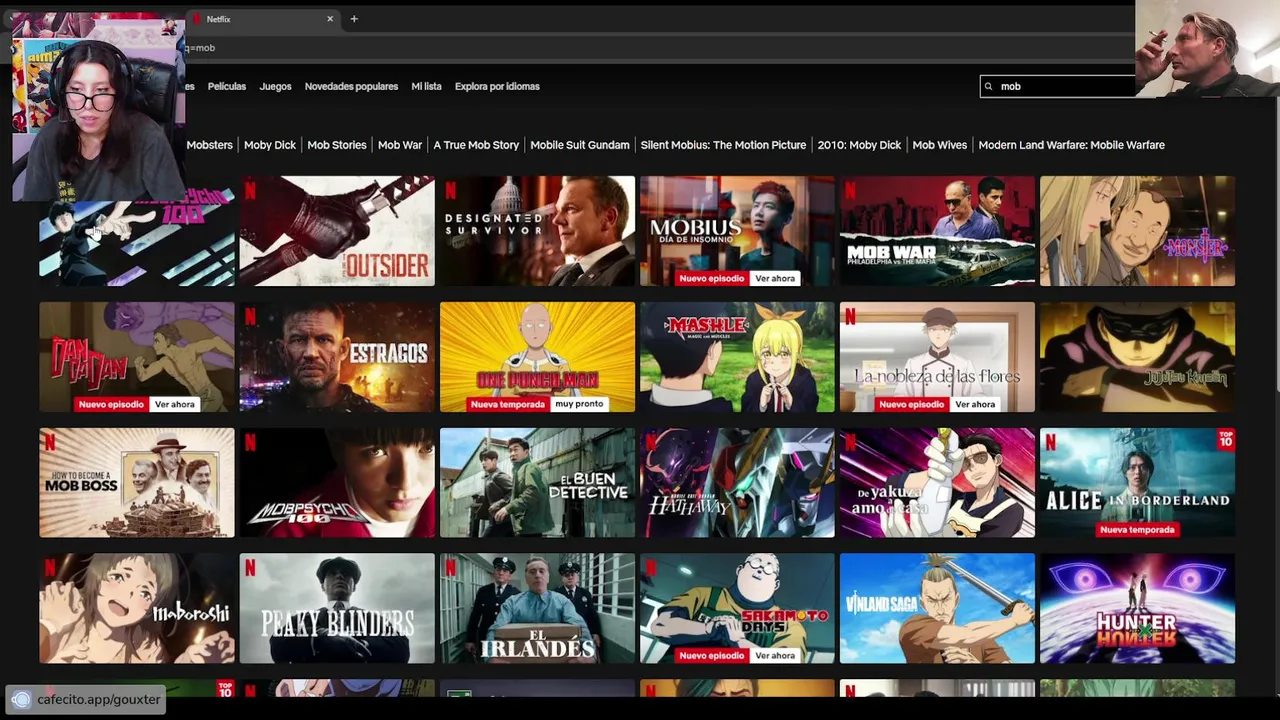Select the Mob Stories suggestion
This screenshot has width=1280, height=720.
[337, 145]
